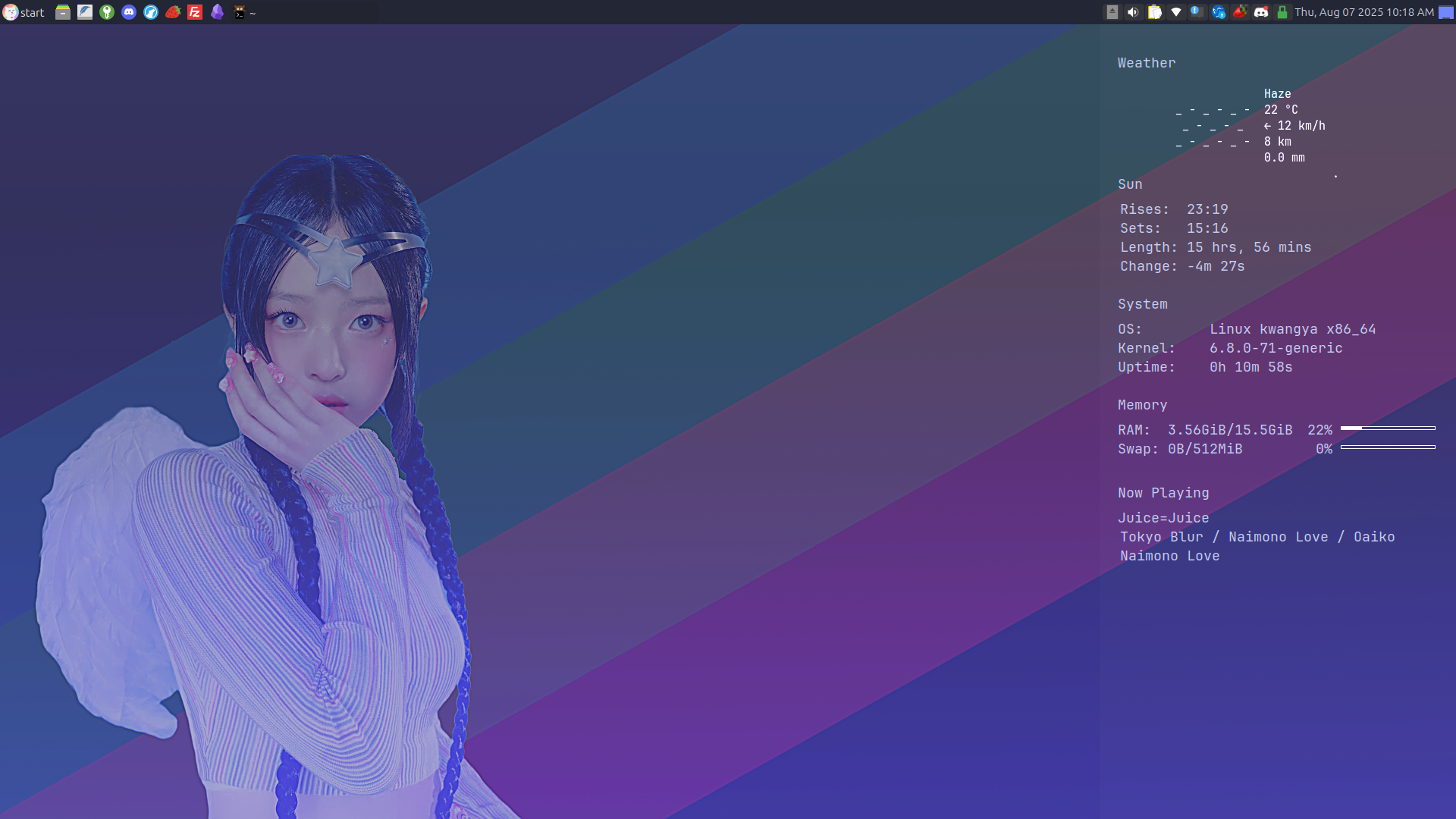The height and width of the screenshot is (819, 1456).
Task: Open the feather-icon text editor launcher
Action: (x=85, y=12)
